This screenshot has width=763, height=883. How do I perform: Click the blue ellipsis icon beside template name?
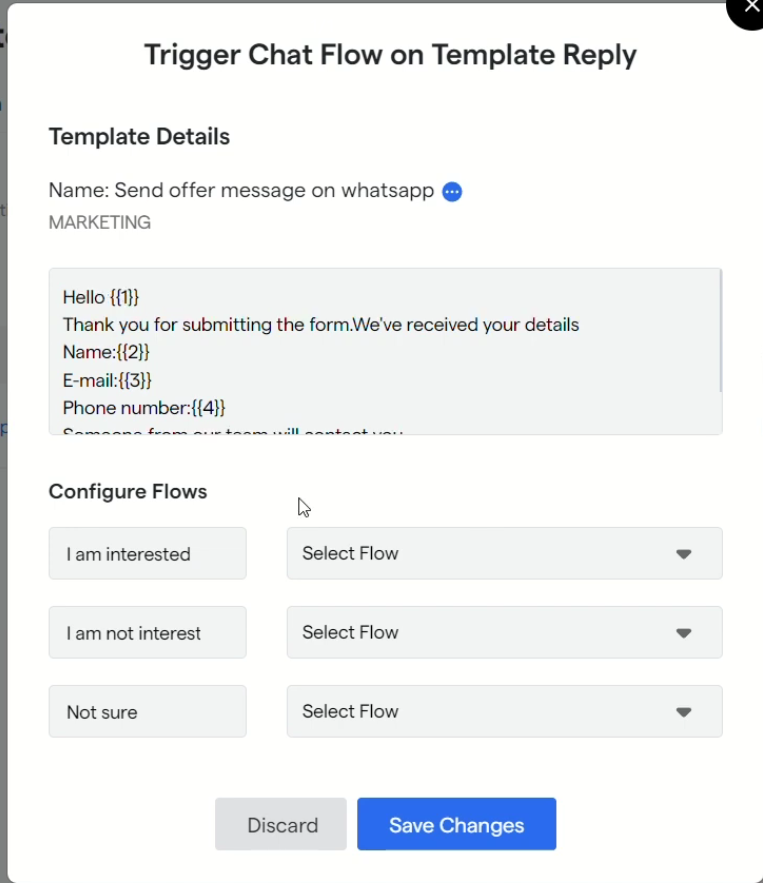click(452, 192)
